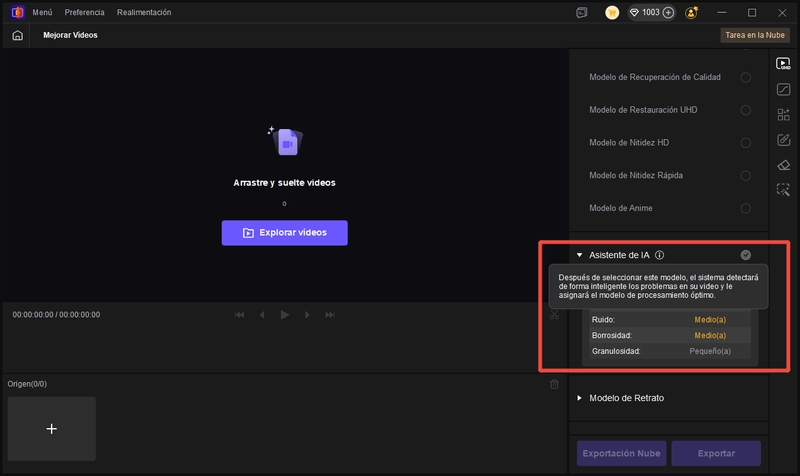
Task: Open the Preferencia menu
Action: 84,12
